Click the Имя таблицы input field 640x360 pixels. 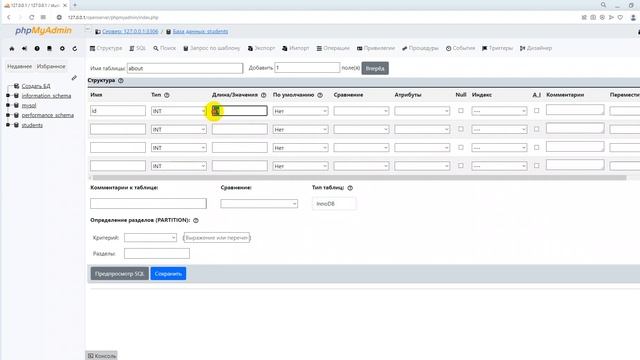coord(185,68)
